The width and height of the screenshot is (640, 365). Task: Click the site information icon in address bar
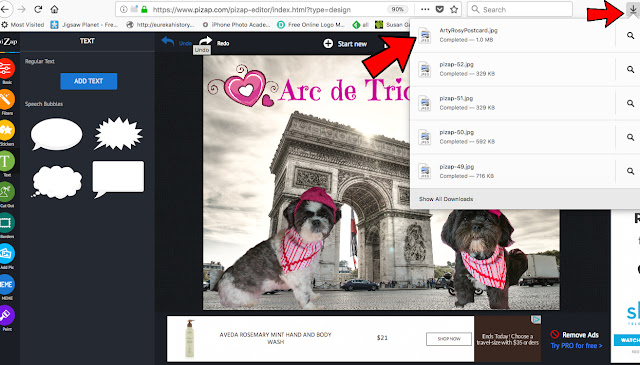coord(124,9)
